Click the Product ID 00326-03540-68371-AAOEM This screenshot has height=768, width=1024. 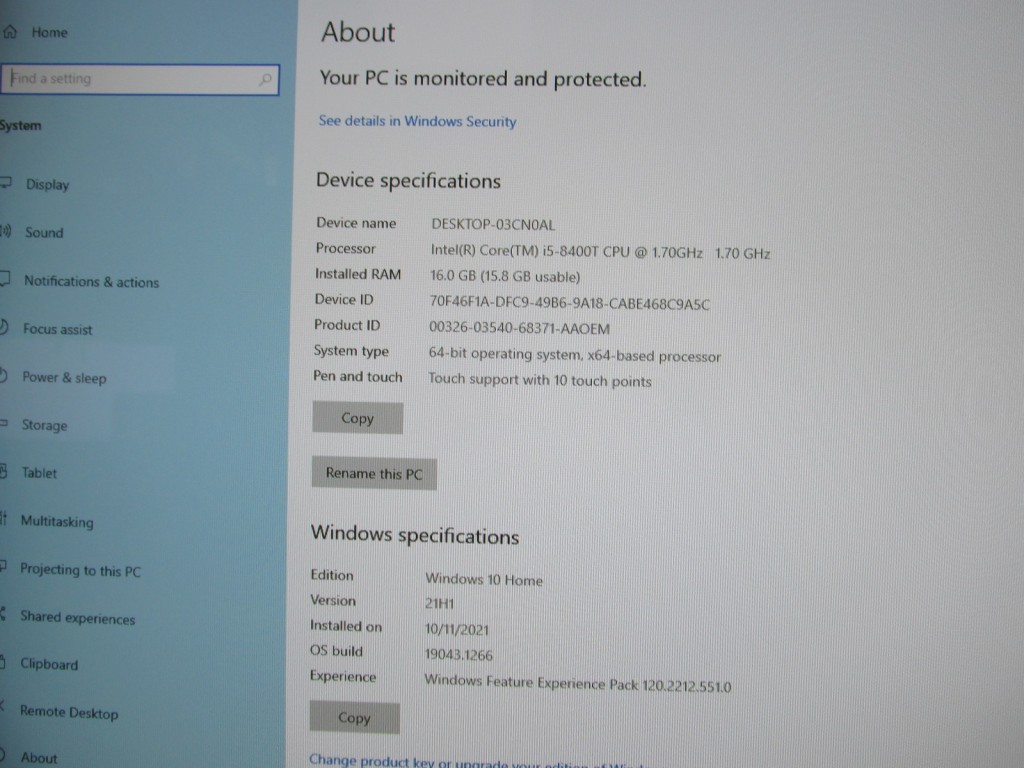[520, 328]
